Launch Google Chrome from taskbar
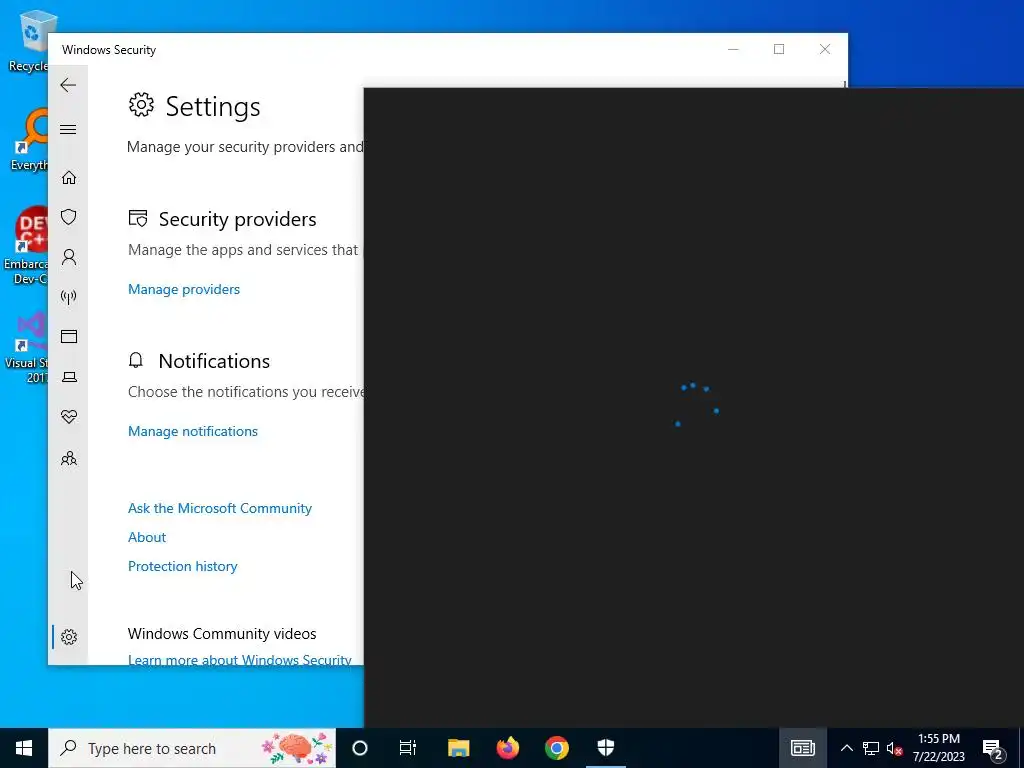 click(x=556, y=748)
